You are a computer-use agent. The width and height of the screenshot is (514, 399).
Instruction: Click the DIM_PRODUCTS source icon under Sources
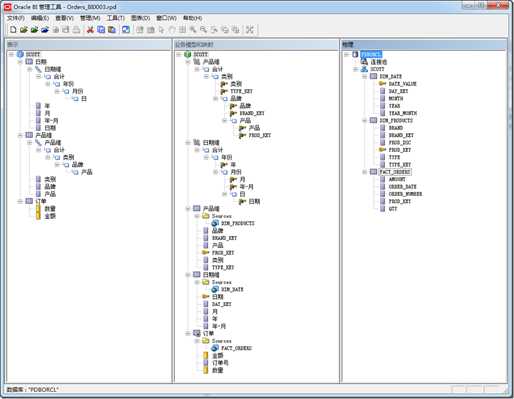point(215,223)
